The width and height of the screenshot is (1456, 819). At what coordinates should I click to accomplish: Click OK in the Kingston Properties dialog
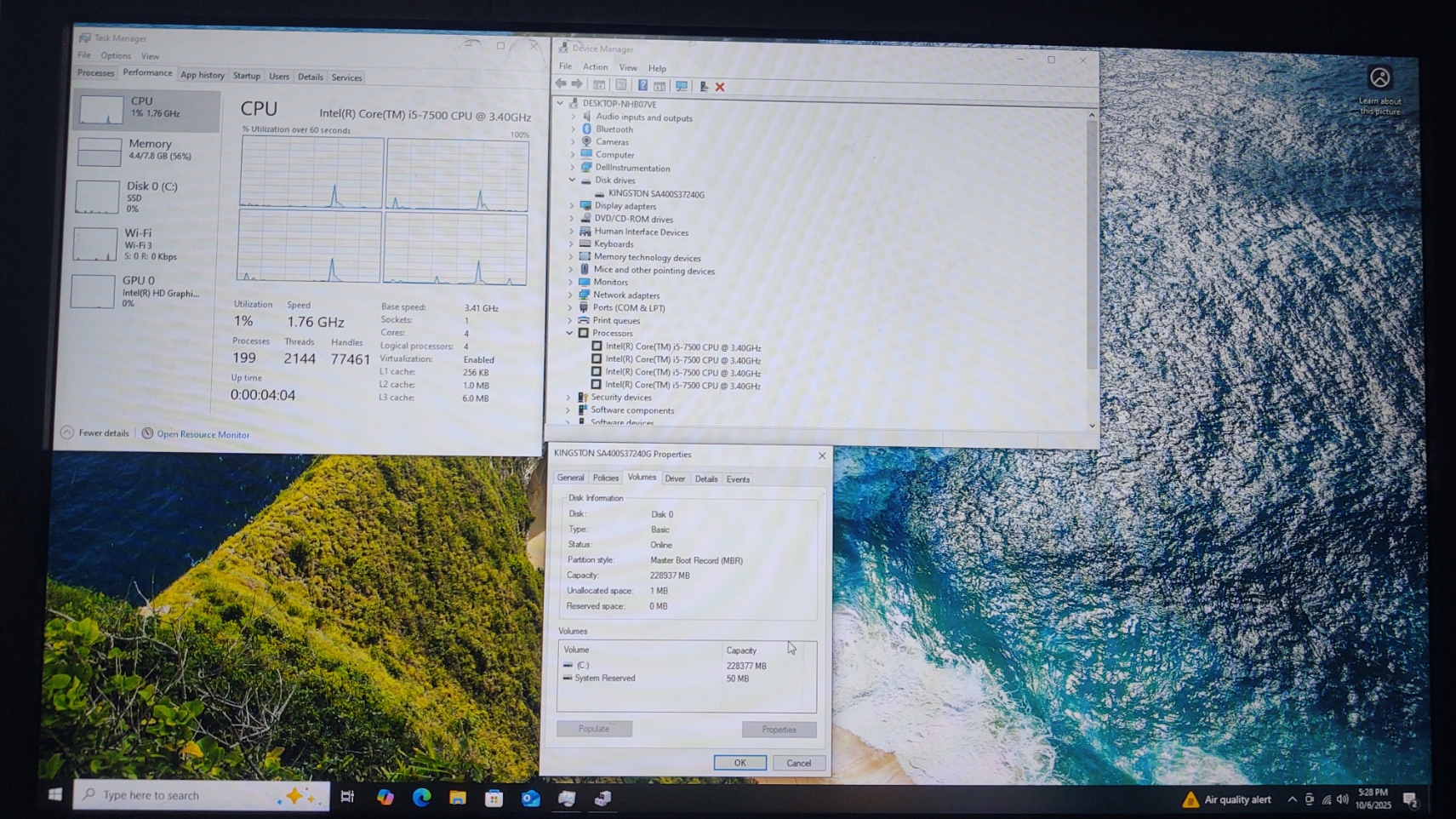739,763
